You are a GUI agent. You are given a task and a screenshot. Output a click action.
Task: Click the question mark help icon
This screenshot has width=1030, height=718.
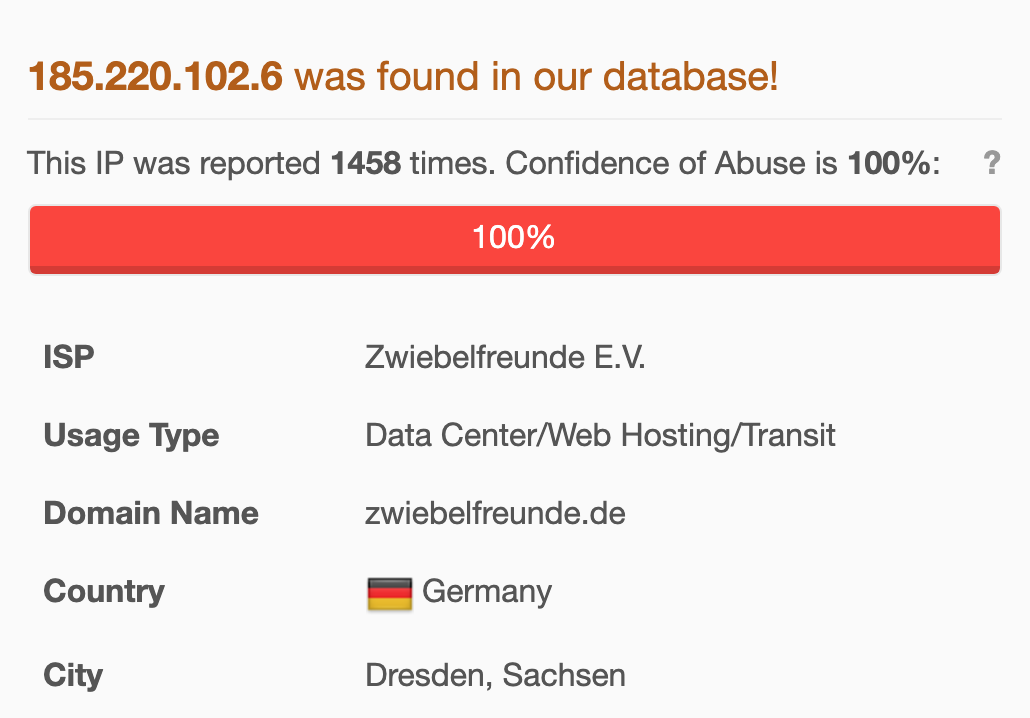[x=991, y=163]
